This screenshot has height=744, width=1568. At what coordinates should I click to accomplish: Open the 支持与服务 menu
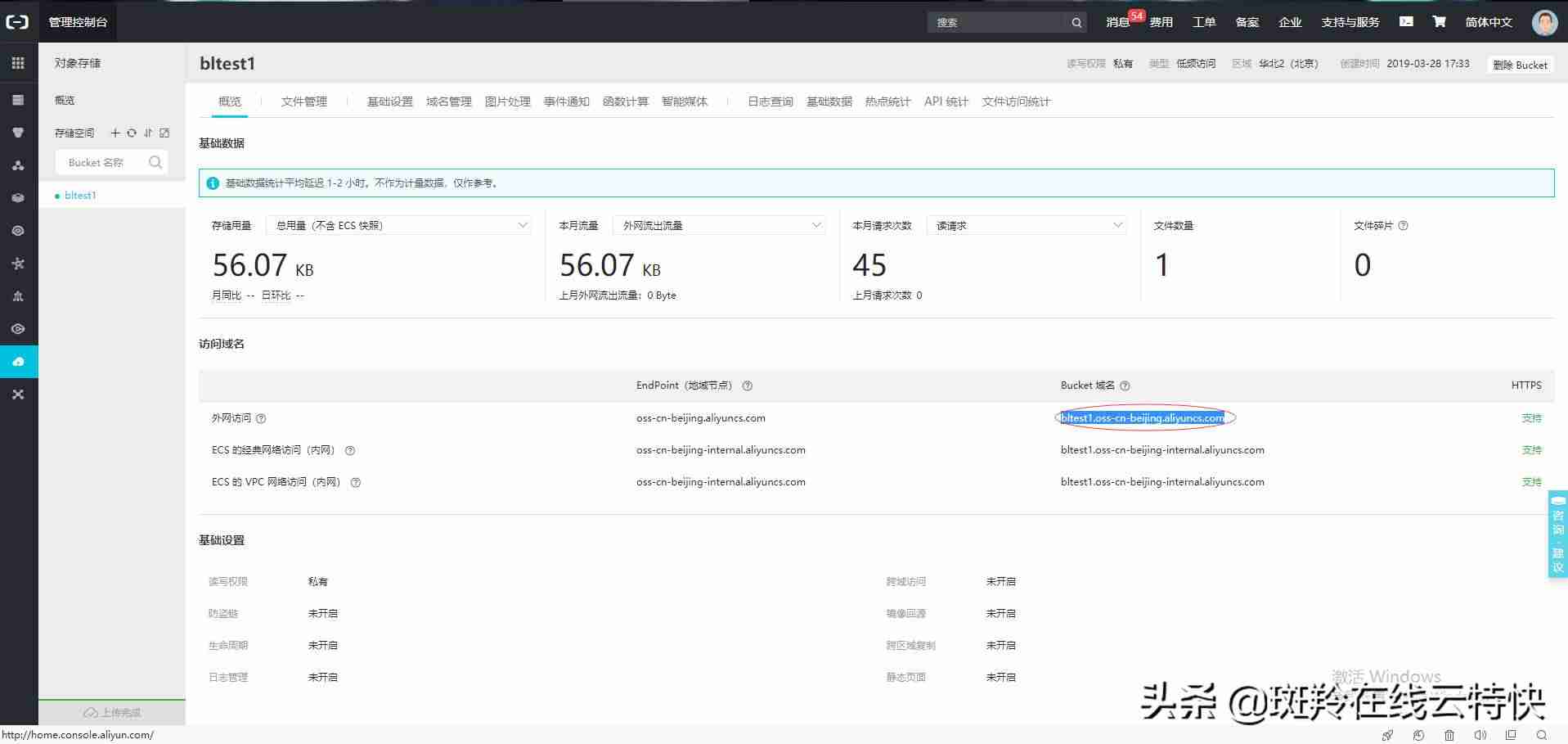tap(1350, 22)
